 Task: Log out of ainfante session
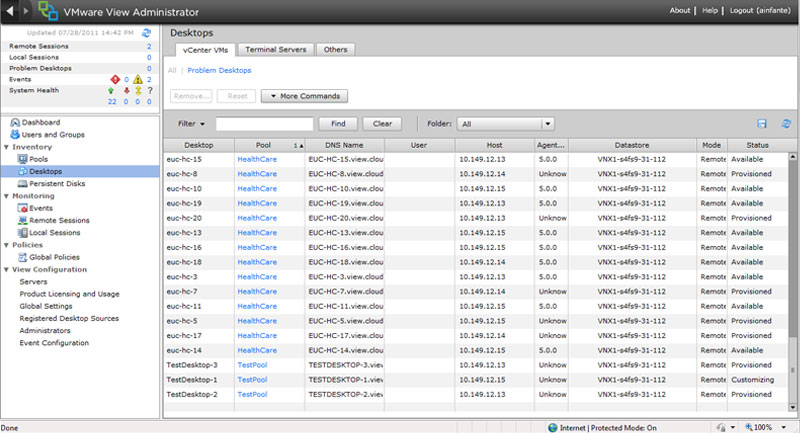tap(760, 10)
